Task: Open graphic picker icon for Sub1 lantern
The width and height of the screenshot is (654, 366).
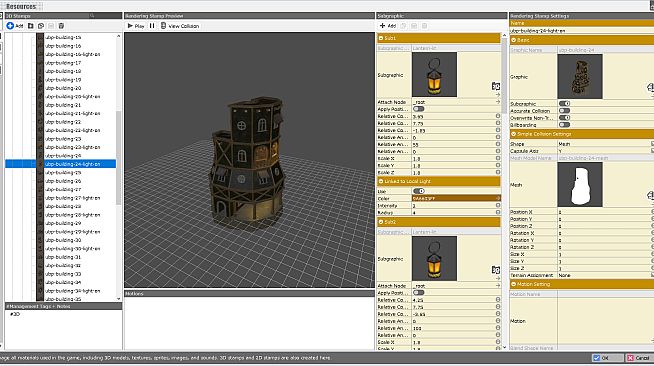Action: coord(496,86)
